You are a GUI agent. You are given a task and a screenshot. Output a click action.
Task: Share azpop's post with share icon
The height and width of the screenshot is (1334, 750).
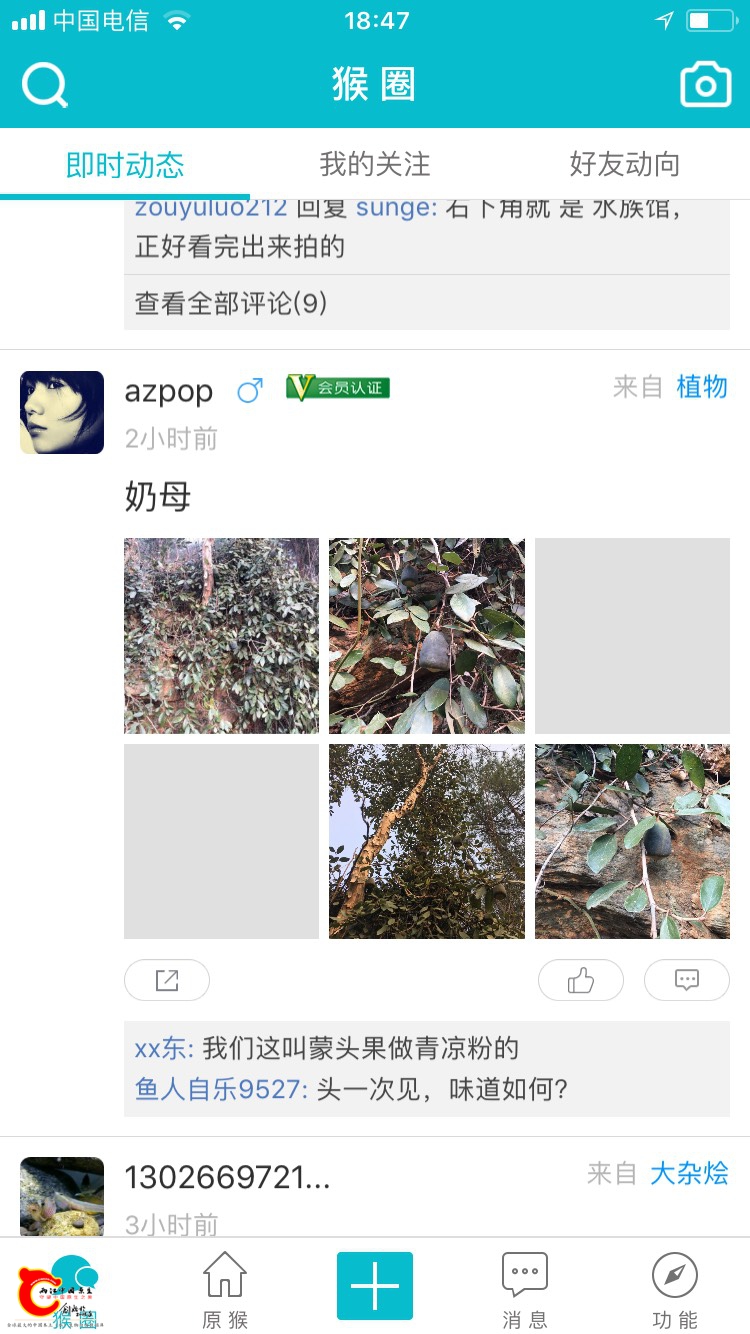167,980
